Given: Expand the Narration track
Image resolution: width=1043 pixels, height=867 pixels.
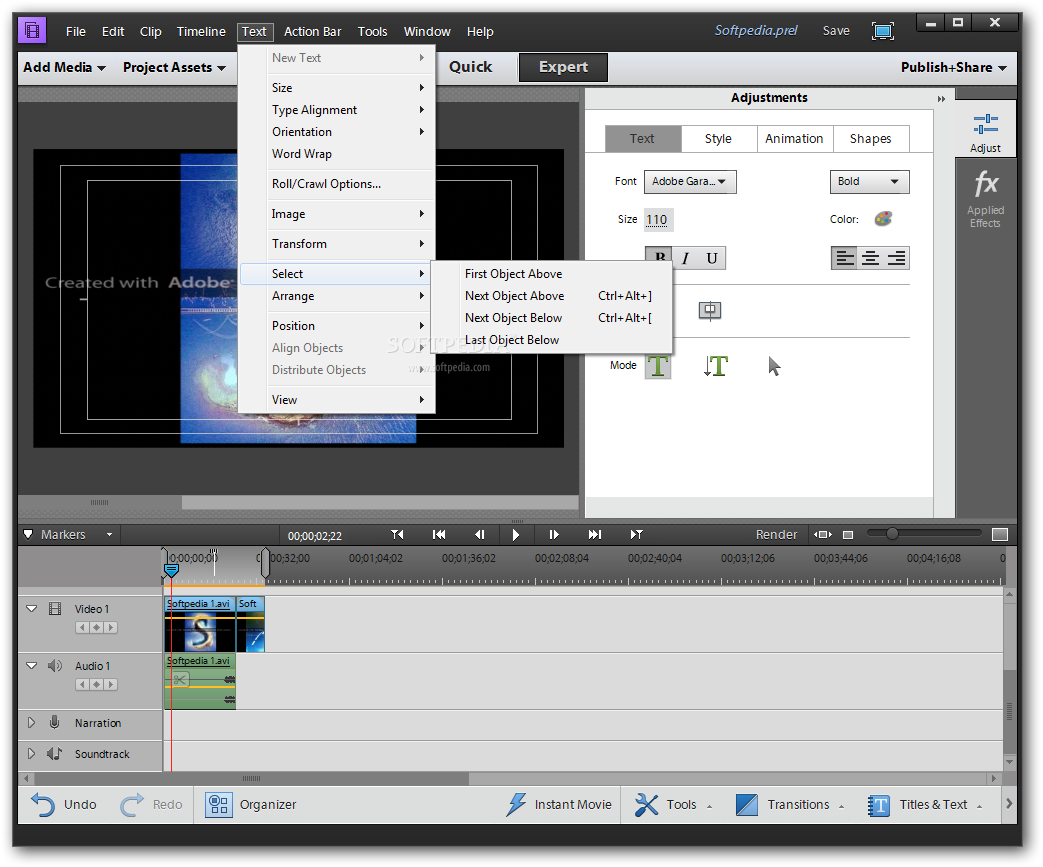Looking at the screenshot, I should point(31,722).
